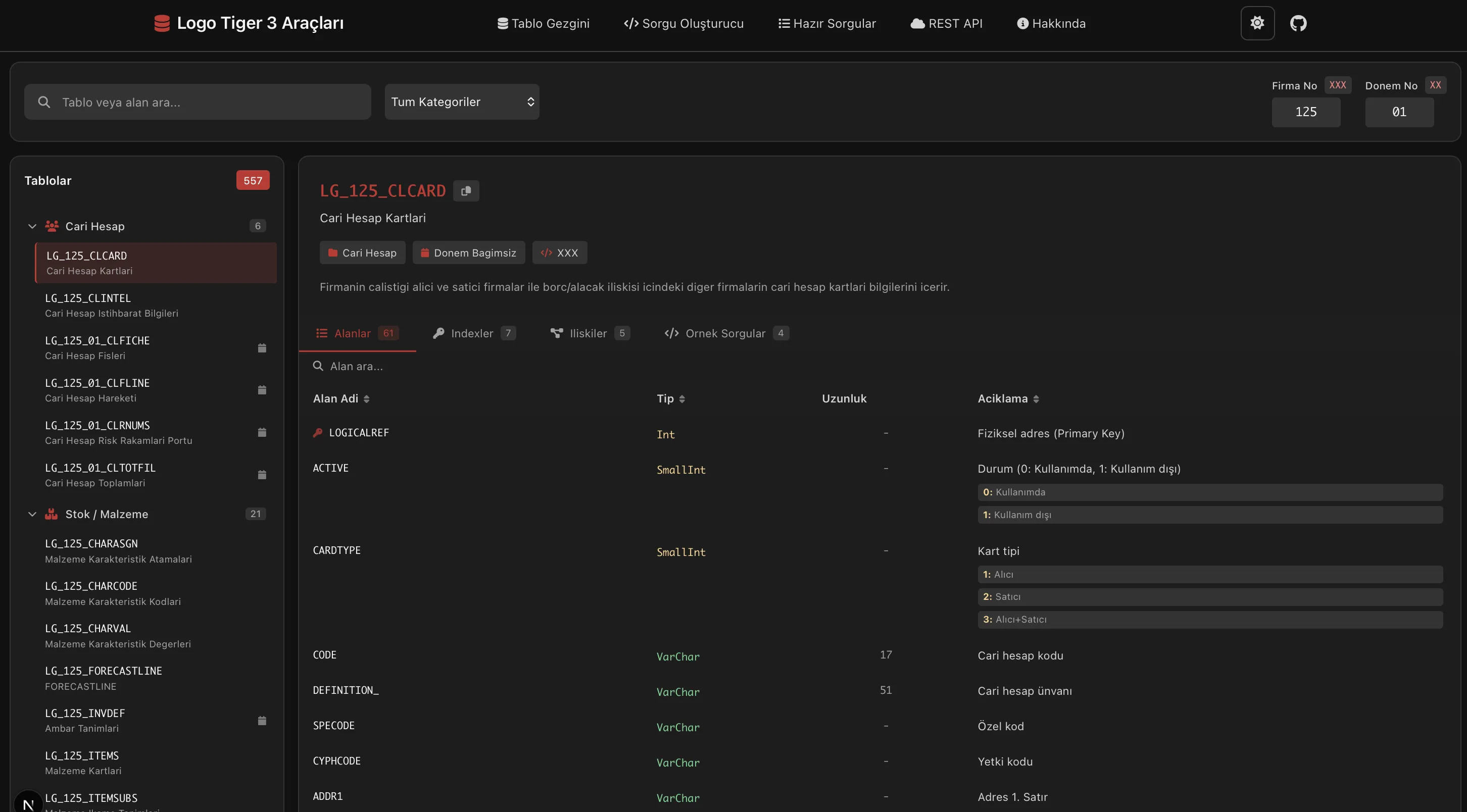1467x812 pixels.
Task: Open the GitHub repository icon
Action: pyautogui.click(x=1298, y=23)
